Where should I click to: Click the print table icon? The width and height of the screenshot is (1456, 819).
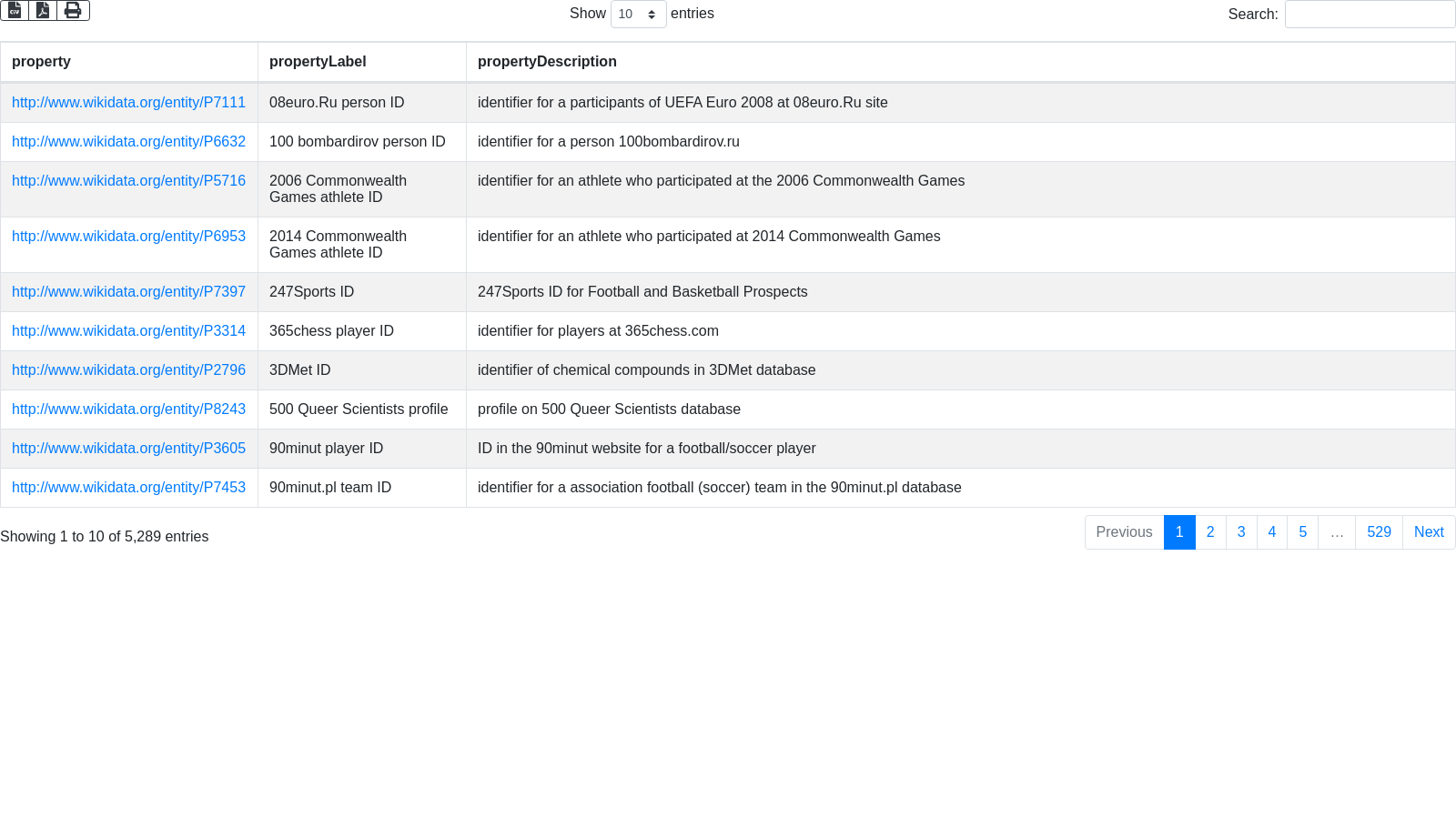[x=73, y=10]
